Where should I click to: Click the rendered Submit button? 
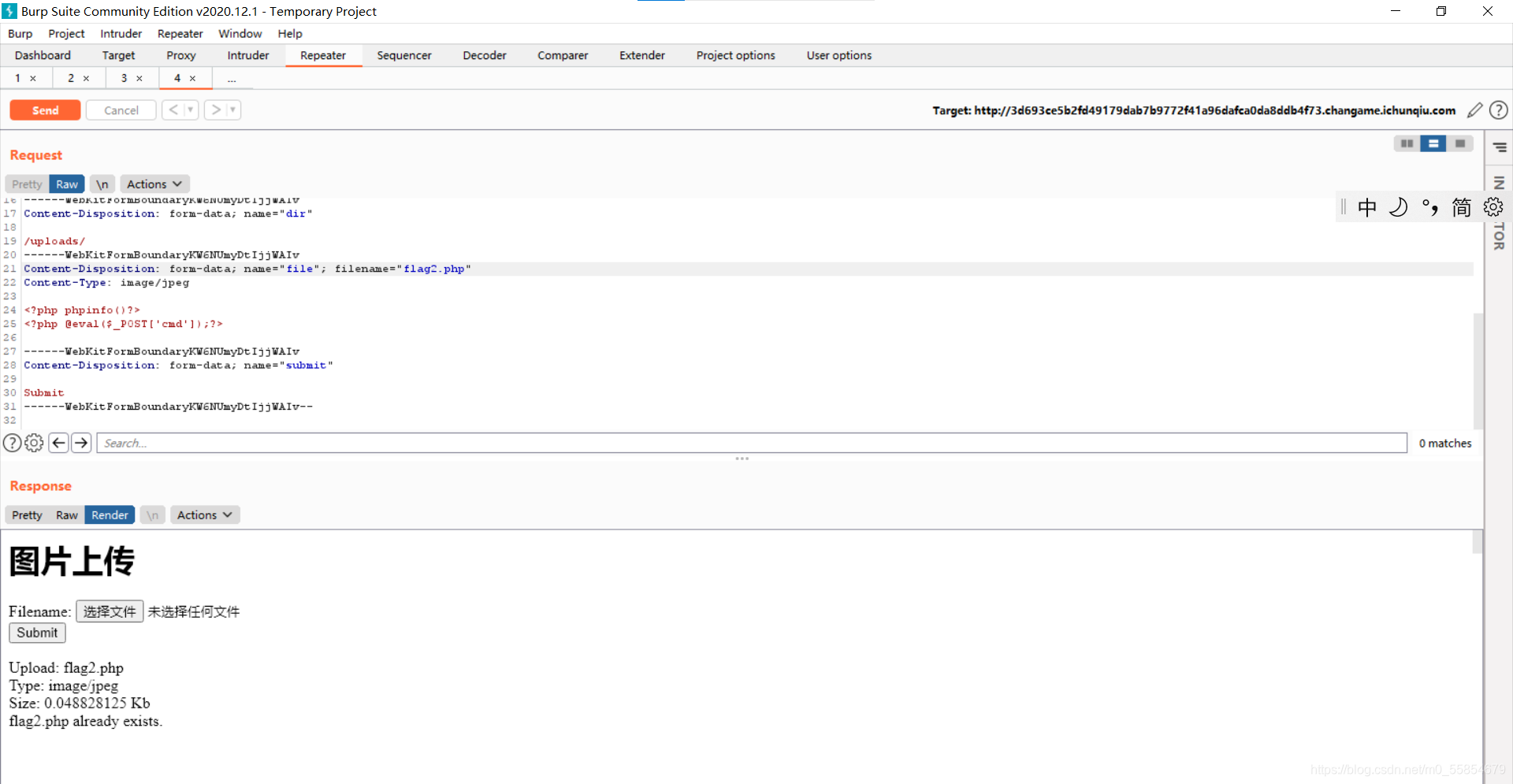[37, 633]
